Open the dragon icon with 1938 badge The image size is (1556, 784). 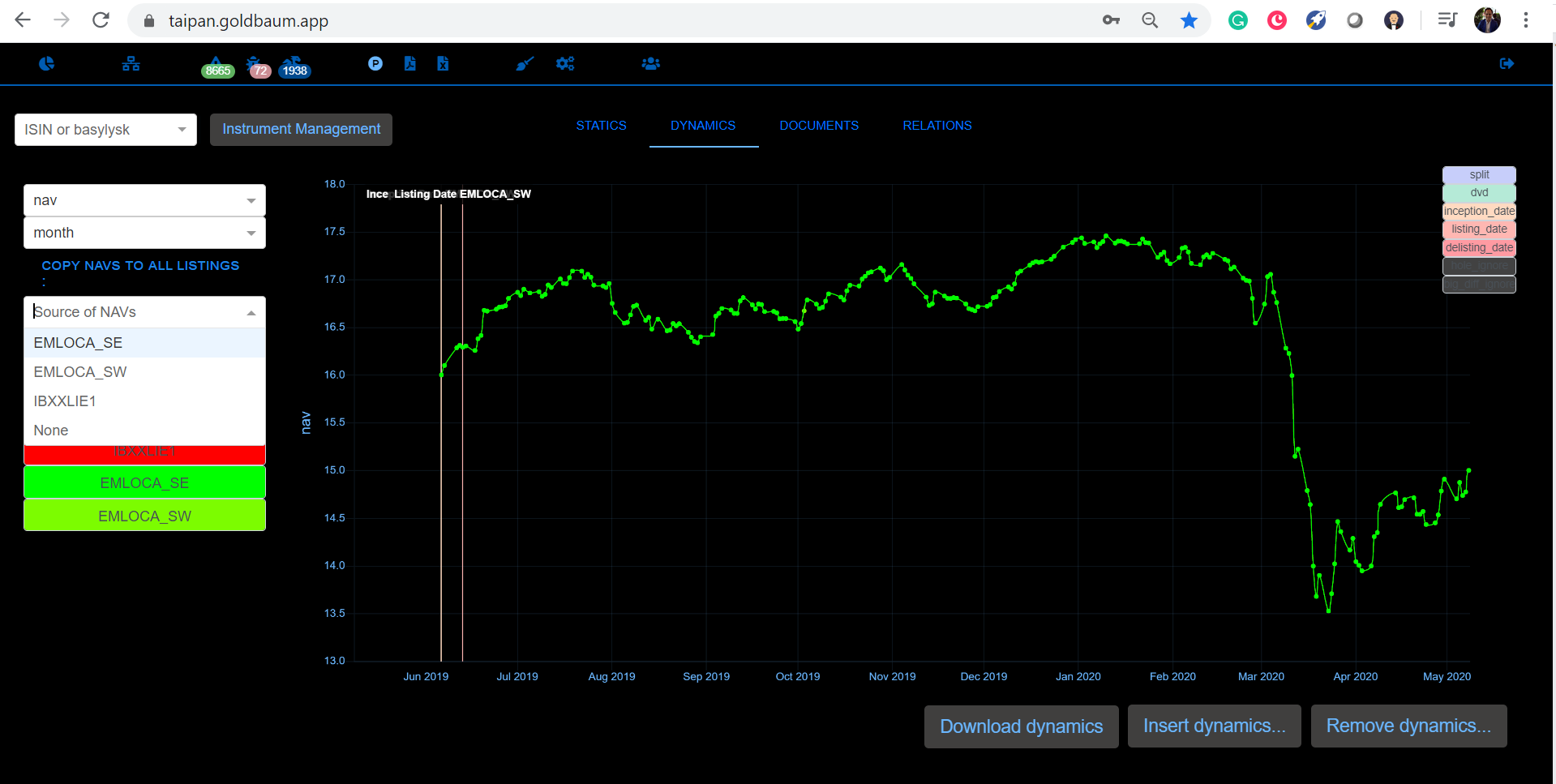click(294, 66)
